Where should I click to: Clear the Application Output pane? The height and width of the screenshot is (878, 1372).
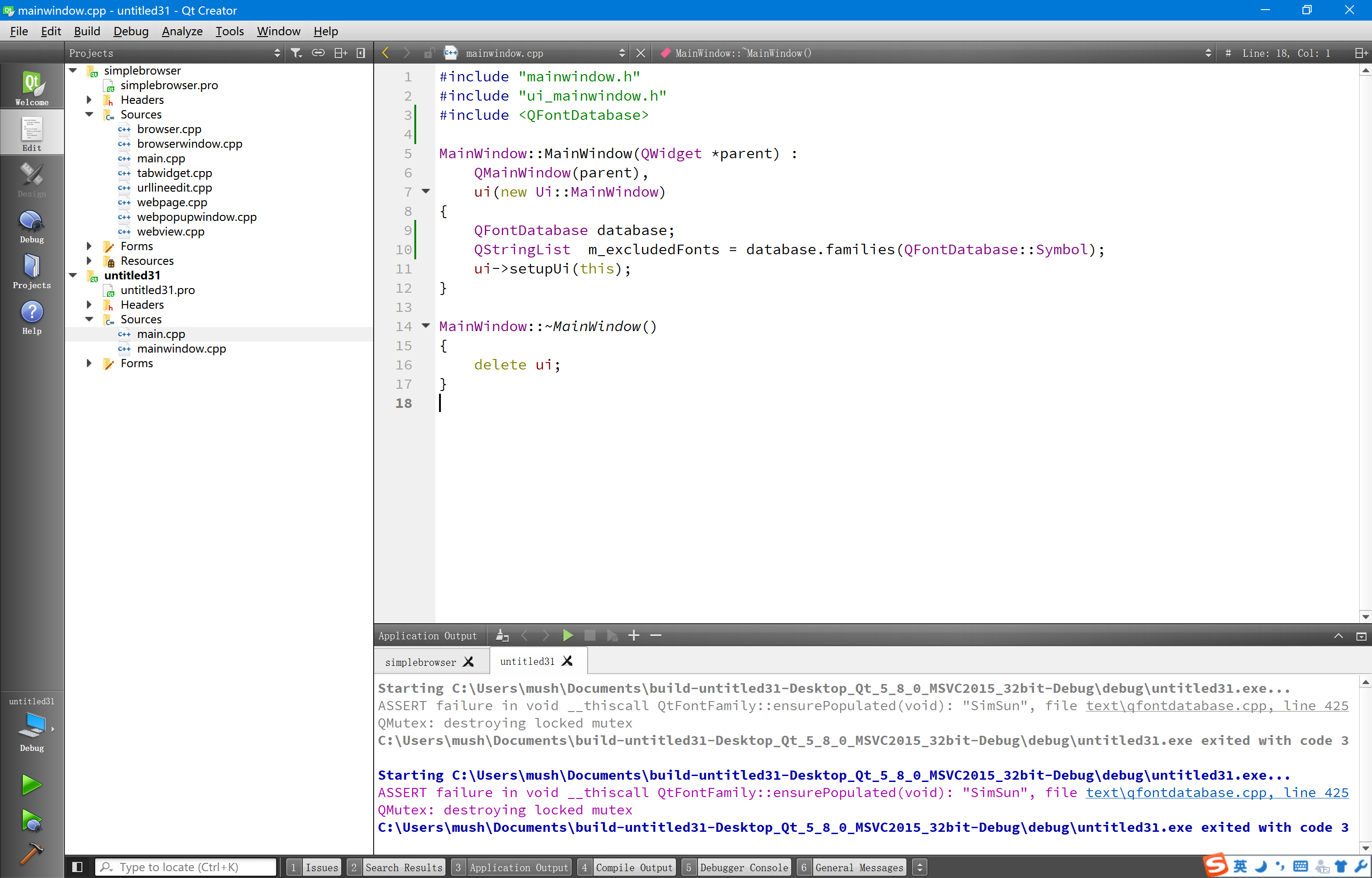[502, 635]
